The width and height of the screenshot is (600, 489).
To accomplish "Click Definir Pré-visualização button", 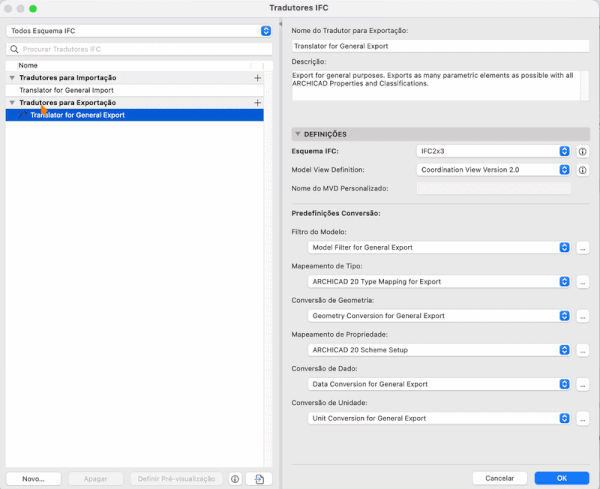I will [x=176, y=479].
